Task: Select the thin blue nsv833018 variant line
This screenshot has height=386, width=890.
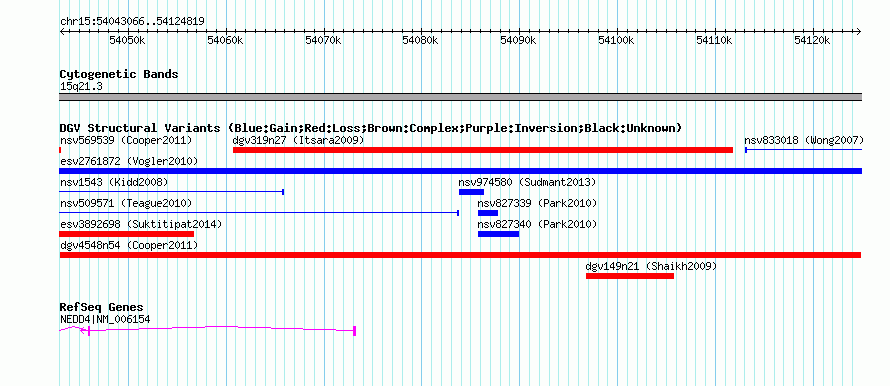Action: point(803,150)
